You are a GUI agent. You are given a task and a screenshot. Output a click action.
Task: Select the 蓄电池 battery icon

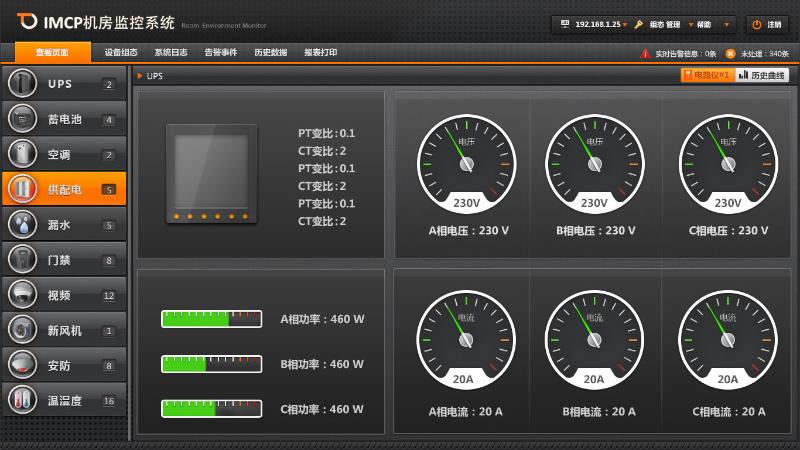point(22,119)
